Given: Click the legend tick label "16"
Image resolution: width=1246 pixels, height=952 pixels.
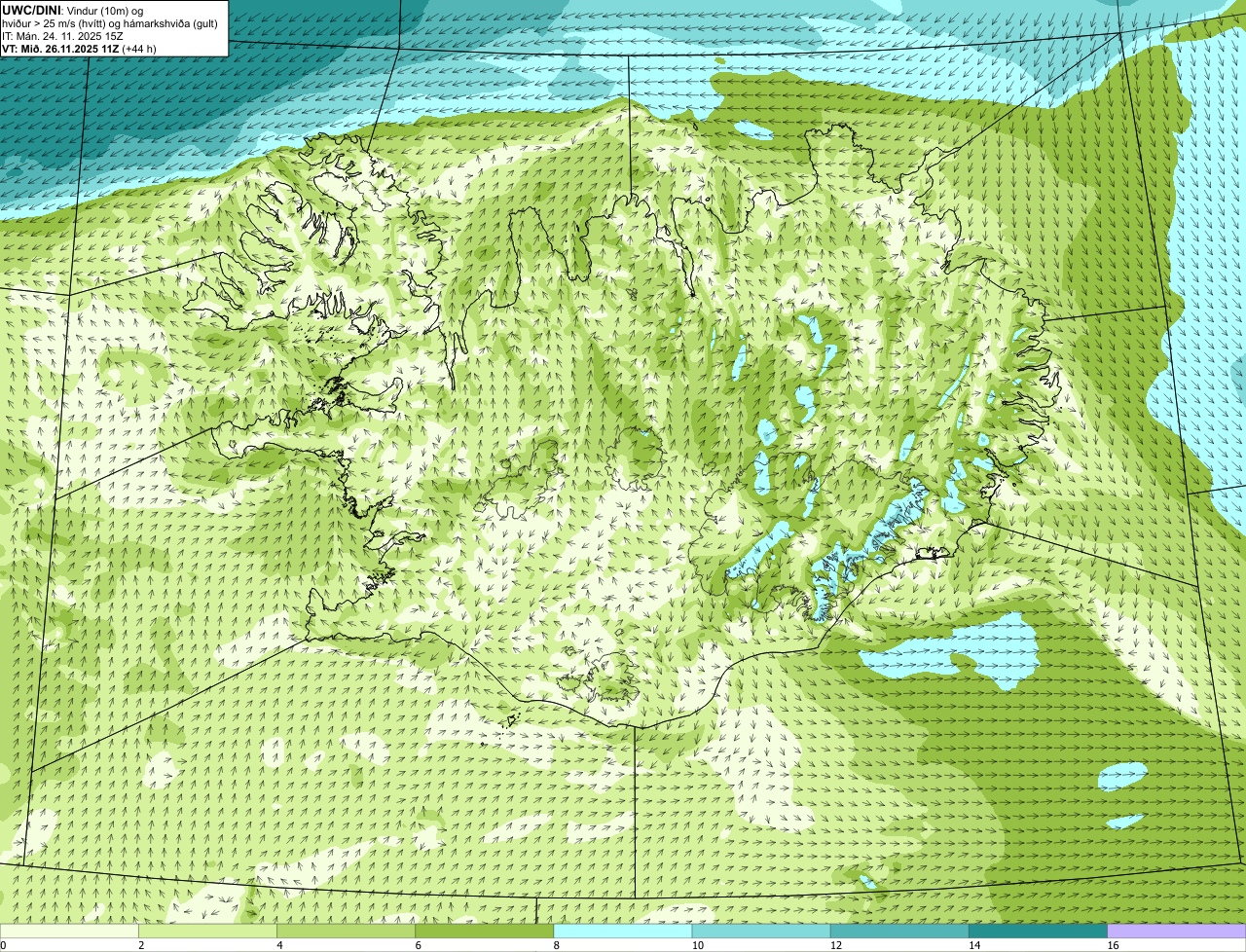Looking at the screenshot, I should [x=1113, y=945].
